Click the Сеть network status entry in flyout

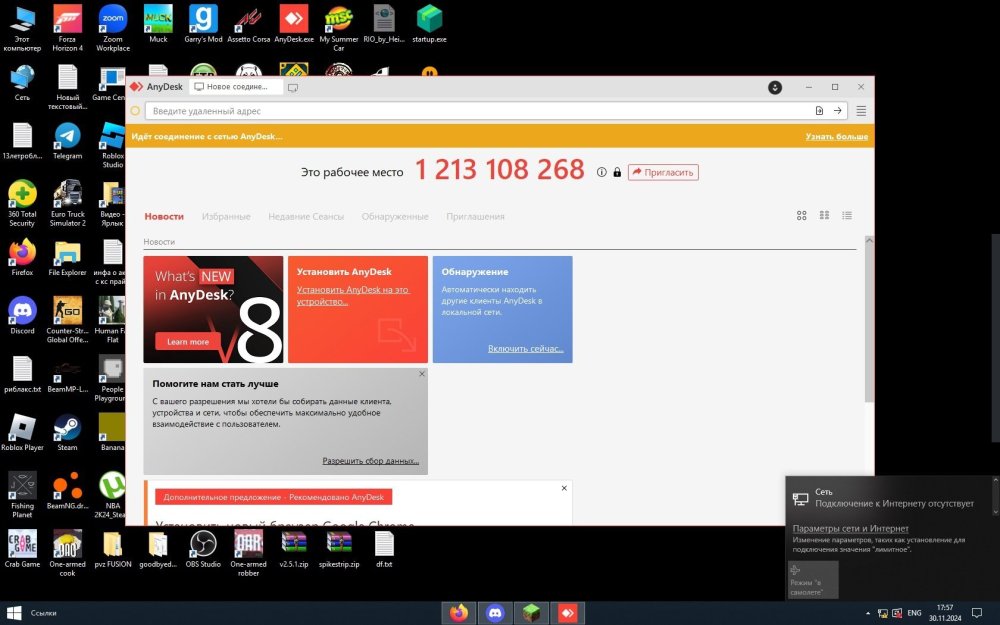[x=886, y=497]
